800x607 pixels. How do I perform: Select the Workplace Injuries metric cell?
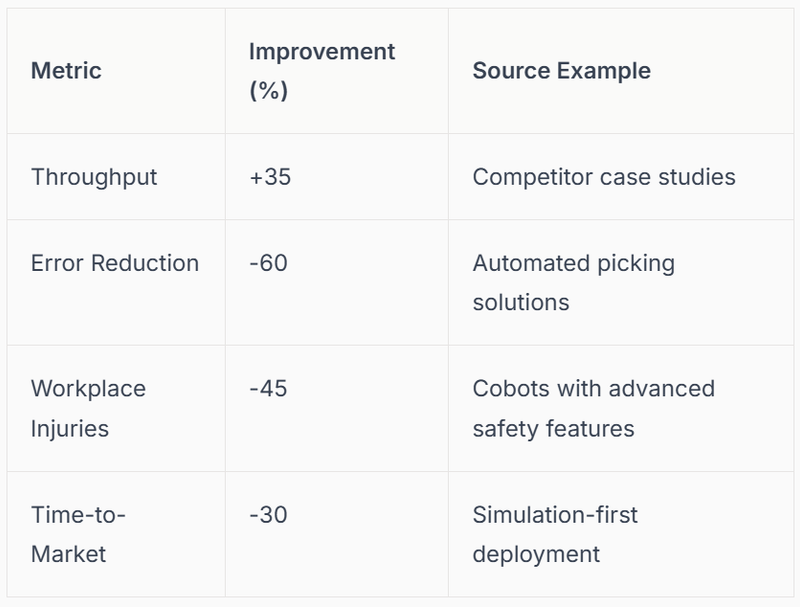[88, 408]
